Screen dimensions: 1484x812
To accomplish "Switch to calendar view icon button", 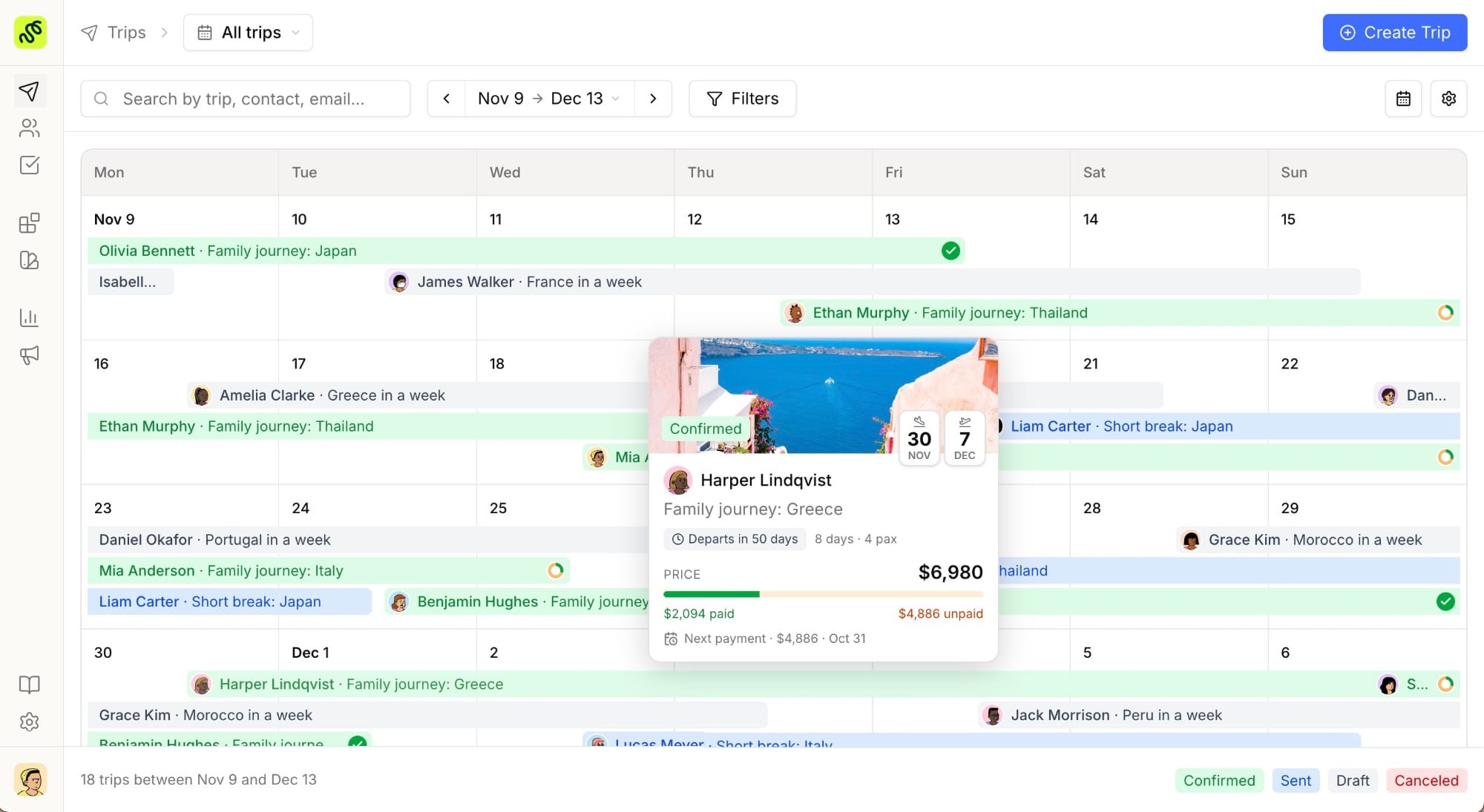I will click(x=1403, y=99).
